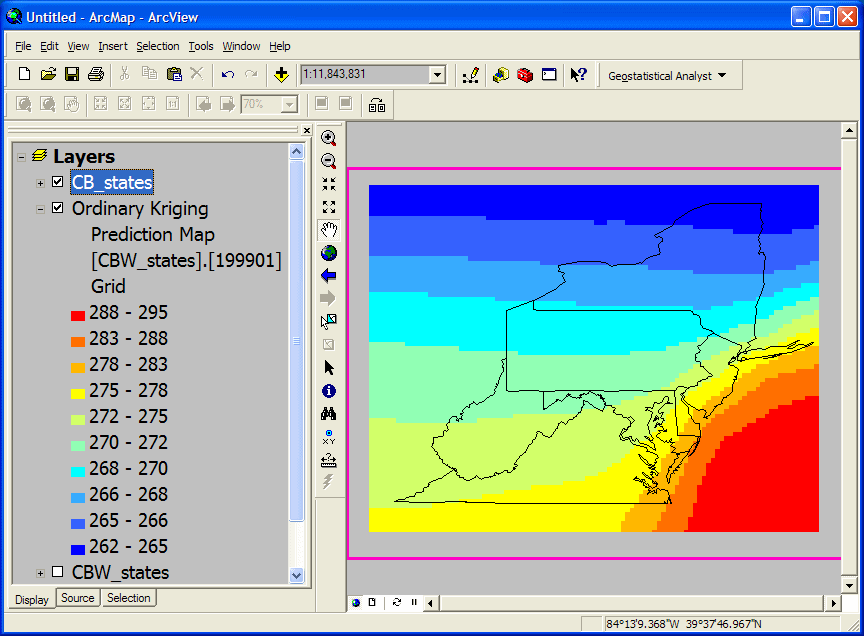Click the Save icon in toolbar
This screenshot has width=864, height=636.
pos(72,75)
